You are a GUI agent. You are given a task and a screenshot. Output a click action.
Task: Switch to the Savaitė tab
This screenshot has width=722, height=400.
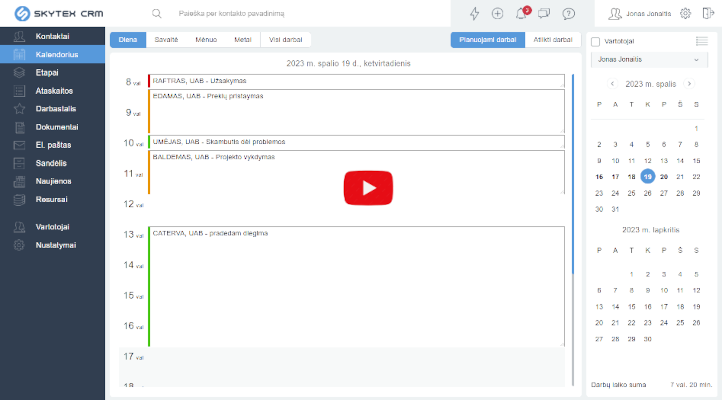click(166, 40)
